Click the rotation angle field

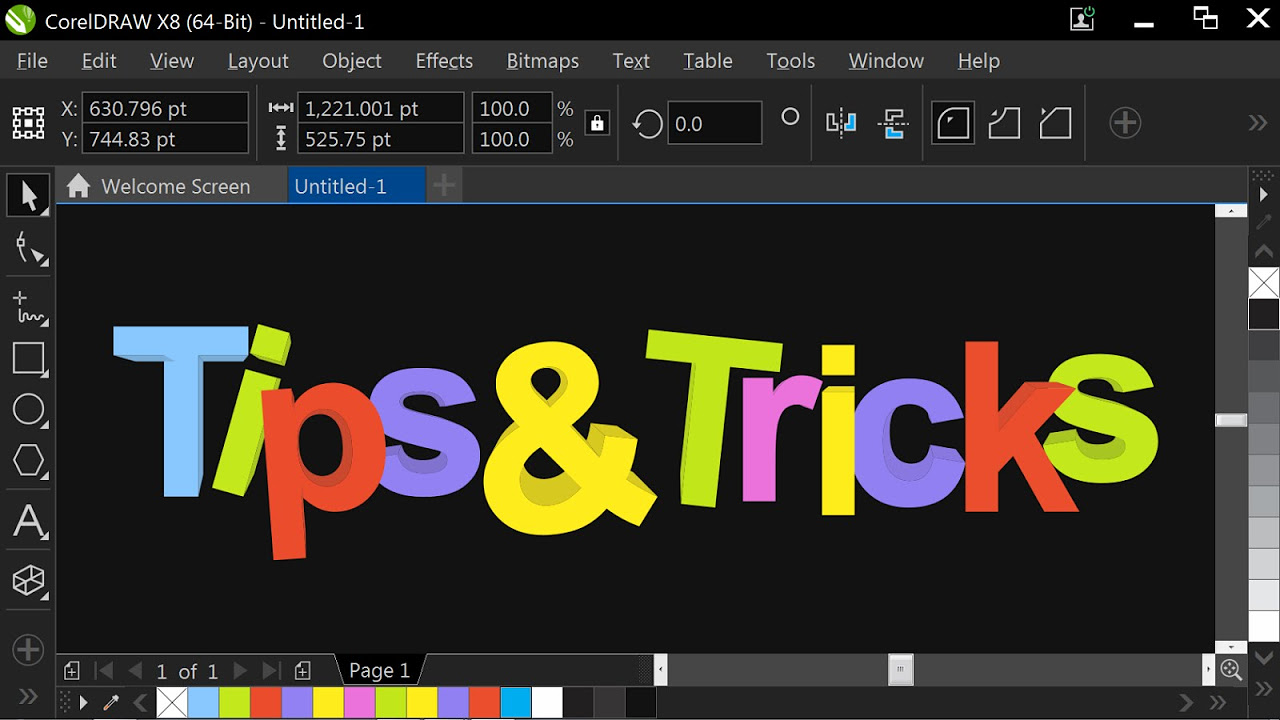(x=714, y=124)
